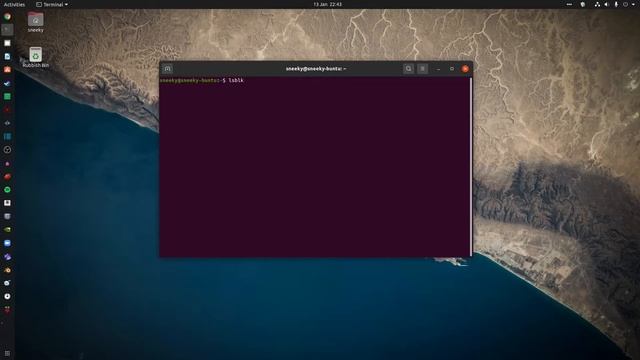Click the blue checkmark dock icon
This screenshot has height=360, width=640.
pos(7,83)
